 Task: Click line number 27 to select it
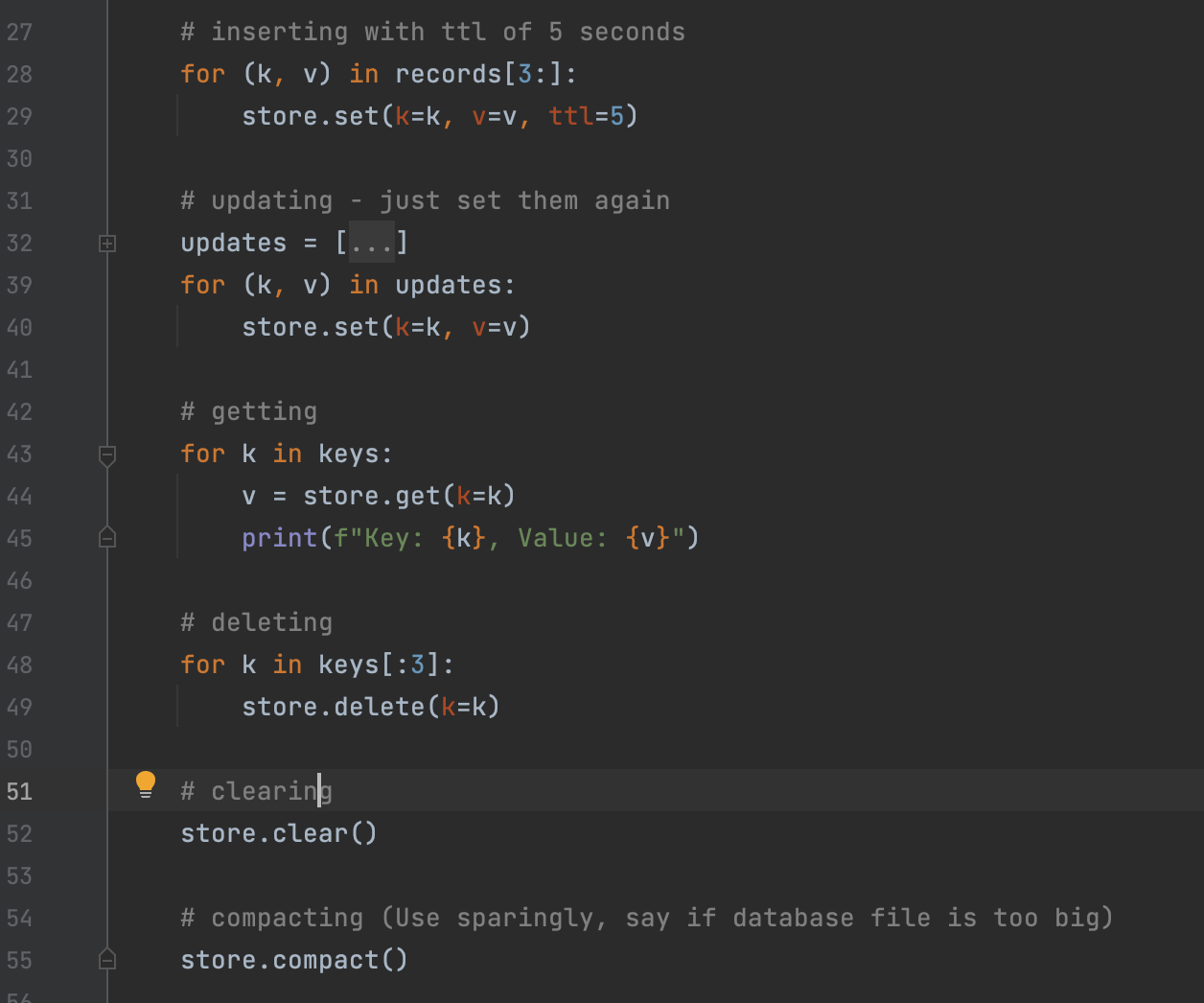pyautogui.click(x=19, y=32)
